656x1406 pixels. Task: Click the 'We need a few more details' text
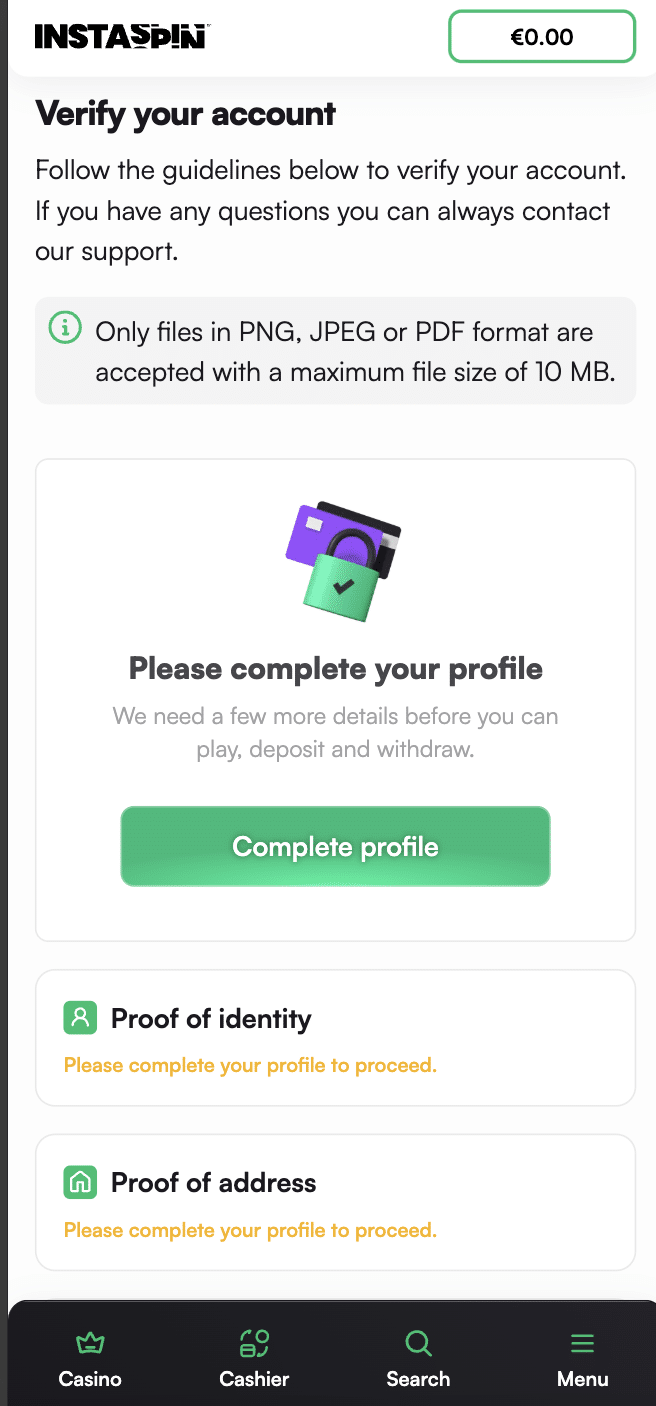click(x=336, y=732)
